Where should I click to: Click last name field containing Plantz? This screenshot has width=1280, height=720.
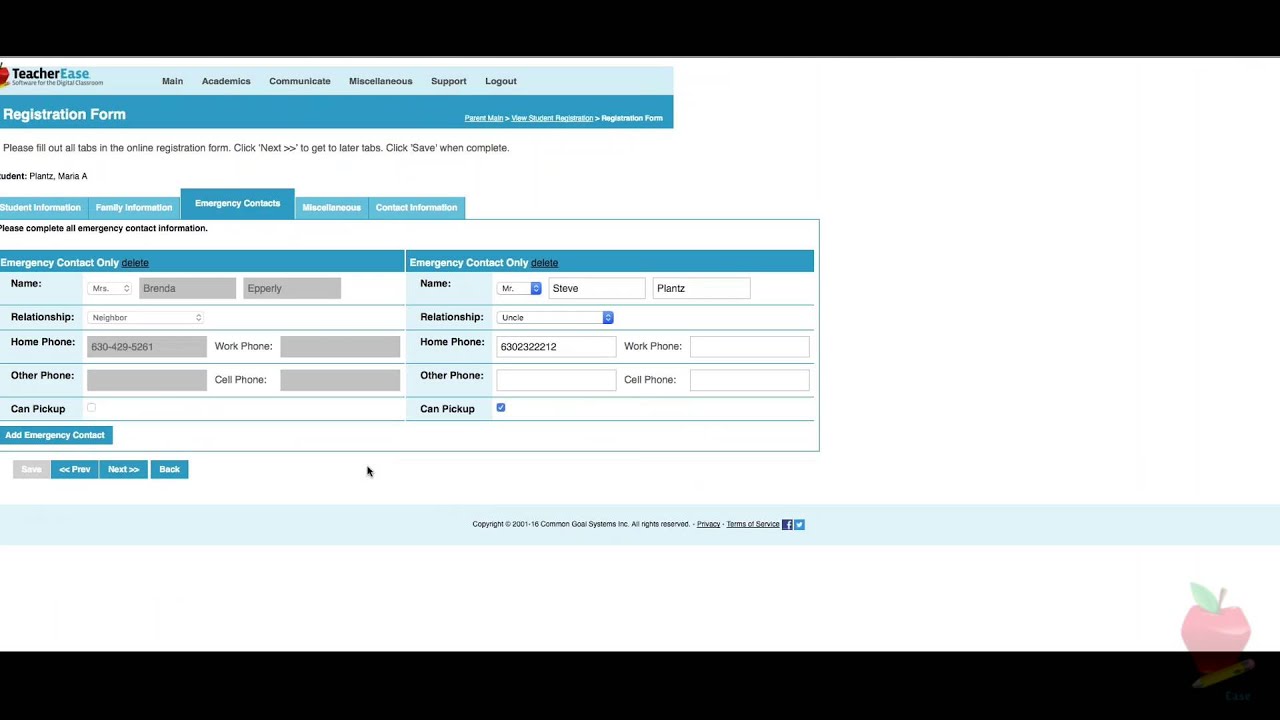(701, 288)
